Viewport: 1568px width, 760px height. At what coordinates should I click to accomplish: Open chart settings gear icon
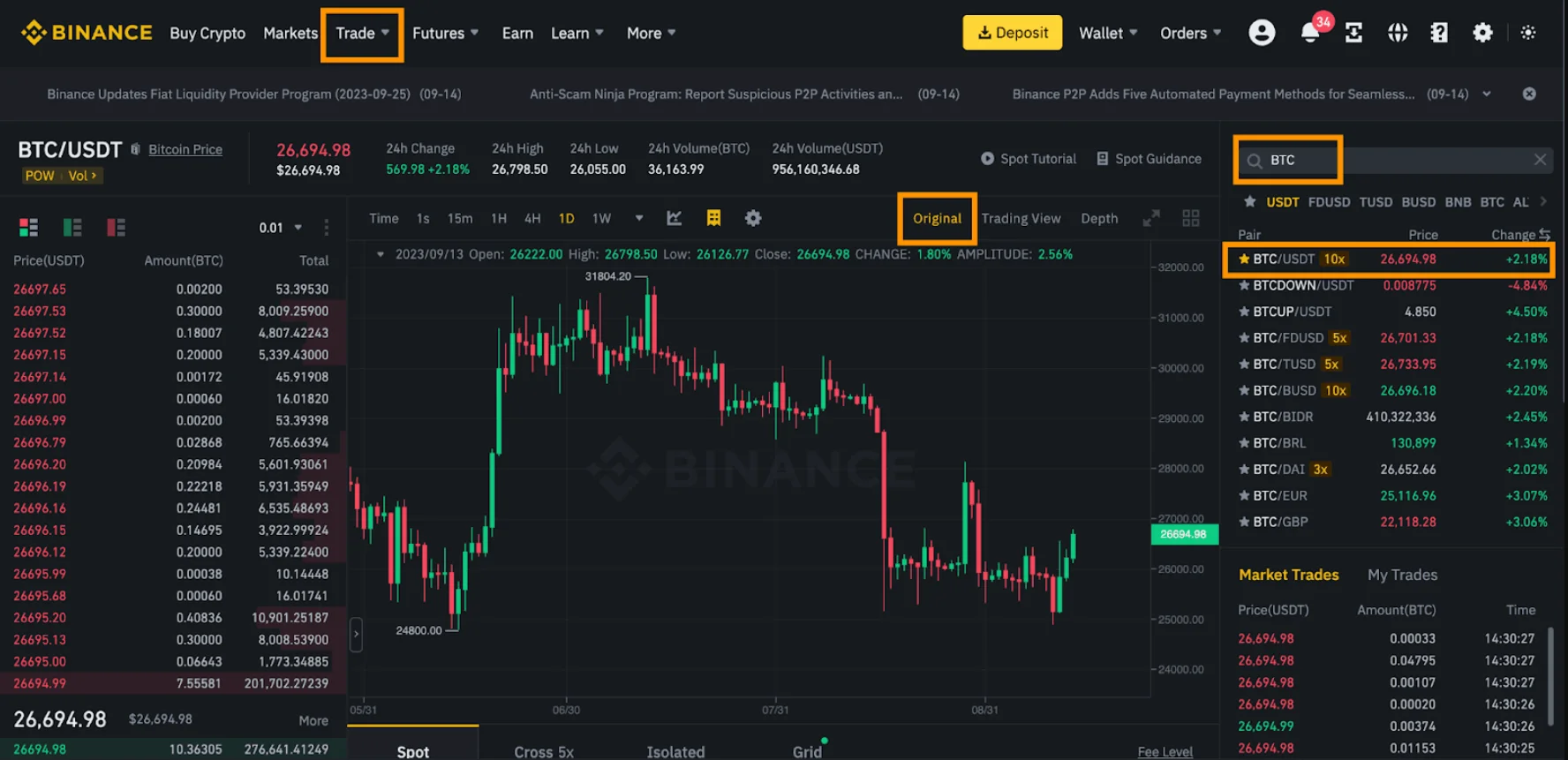pos(753,218)
